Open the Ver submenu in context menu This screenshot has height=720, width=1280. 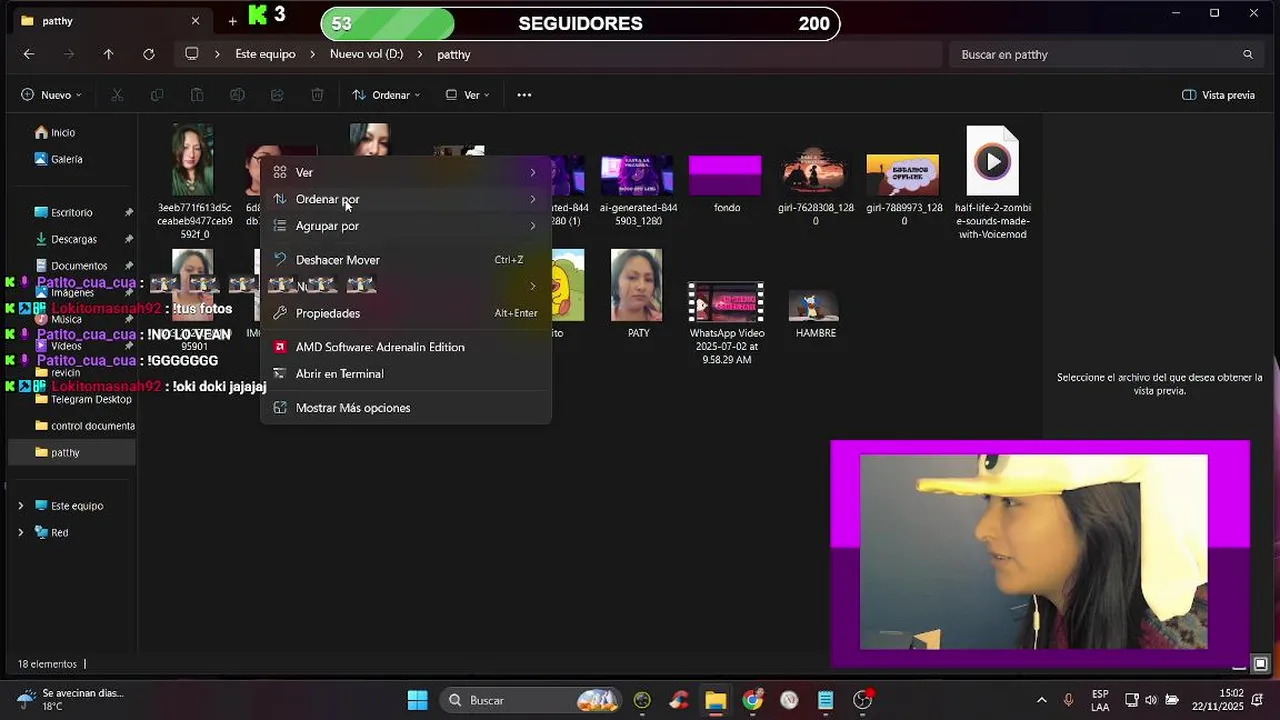click(405, 172)
